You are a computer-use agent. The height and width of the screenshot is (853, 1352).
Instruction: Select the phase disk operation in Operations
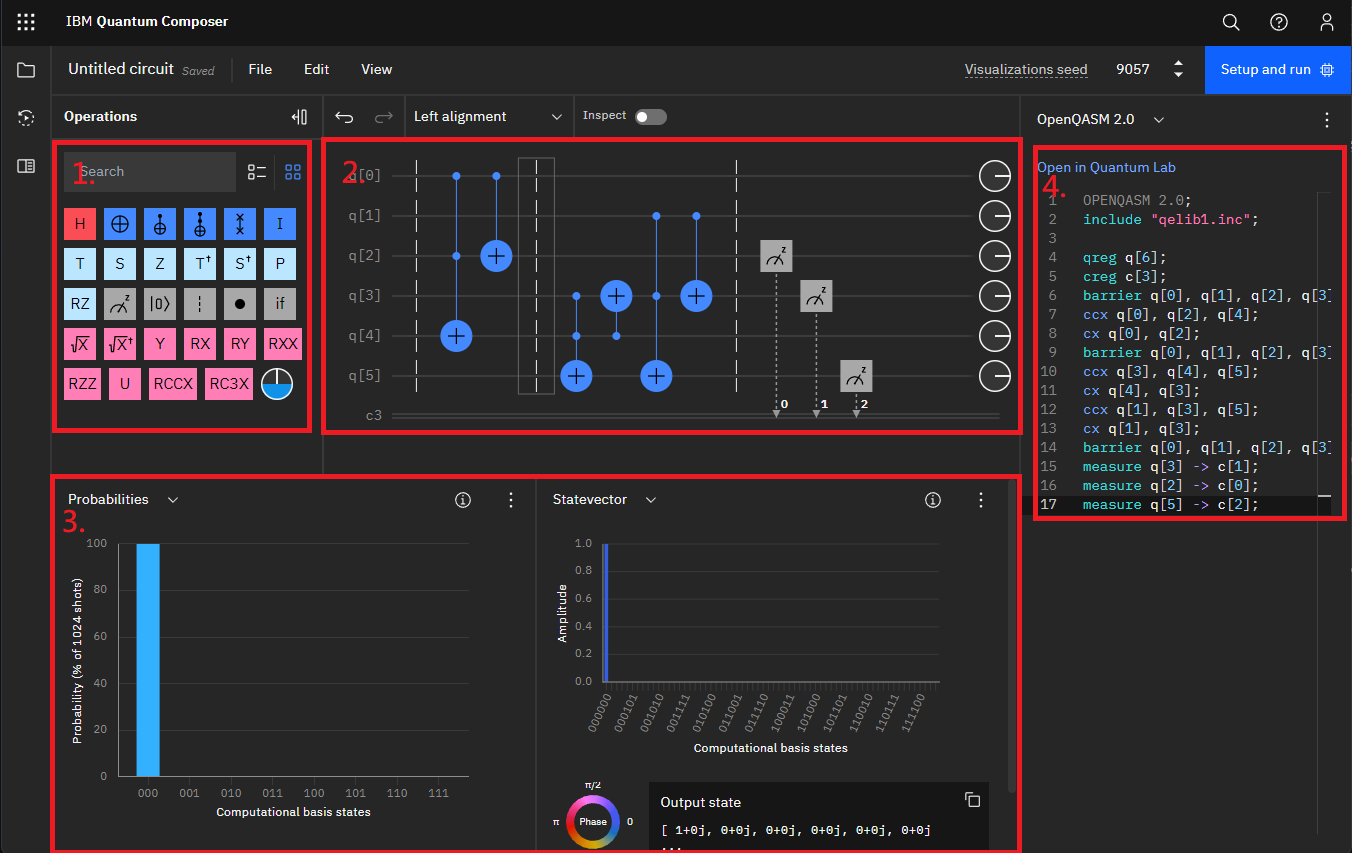pos(277,384)
